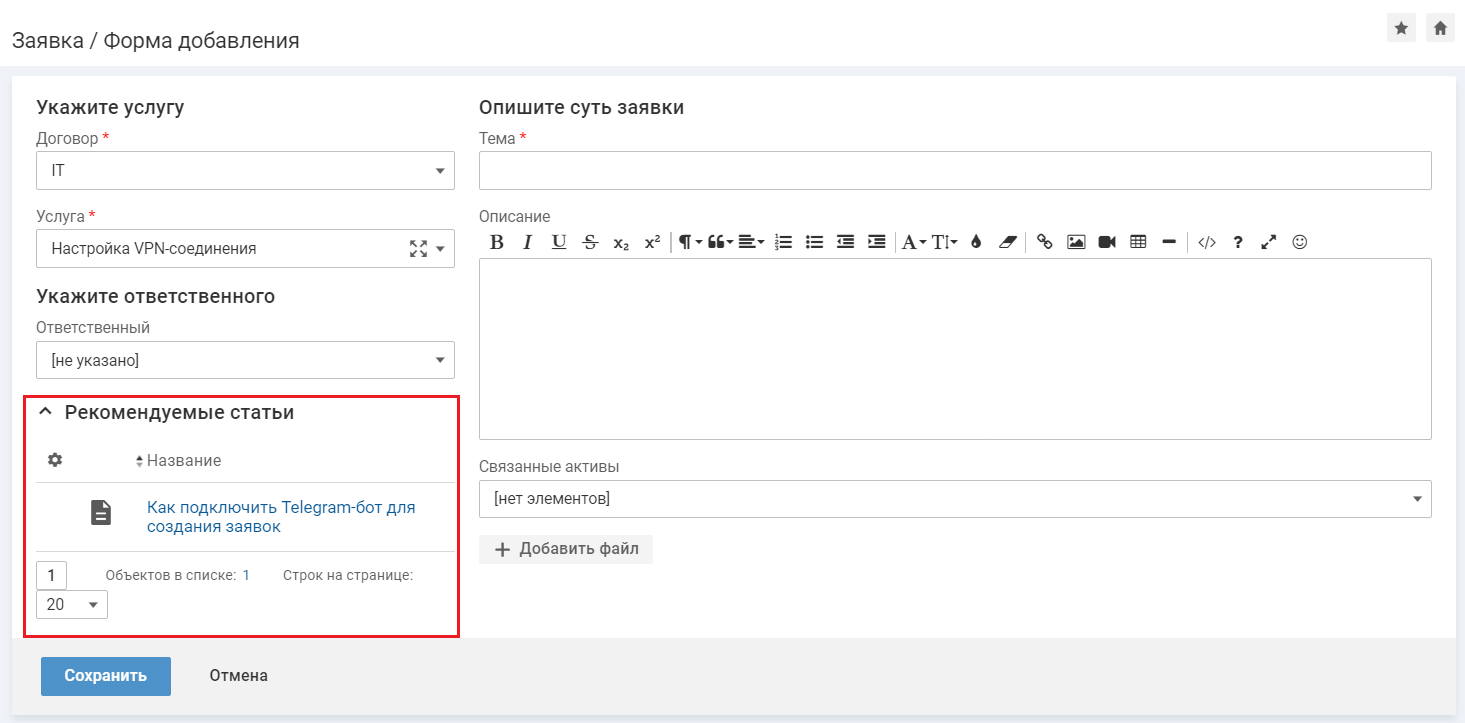
Task: Toggle bold formatting in the description editor
Action: (497, 242)
